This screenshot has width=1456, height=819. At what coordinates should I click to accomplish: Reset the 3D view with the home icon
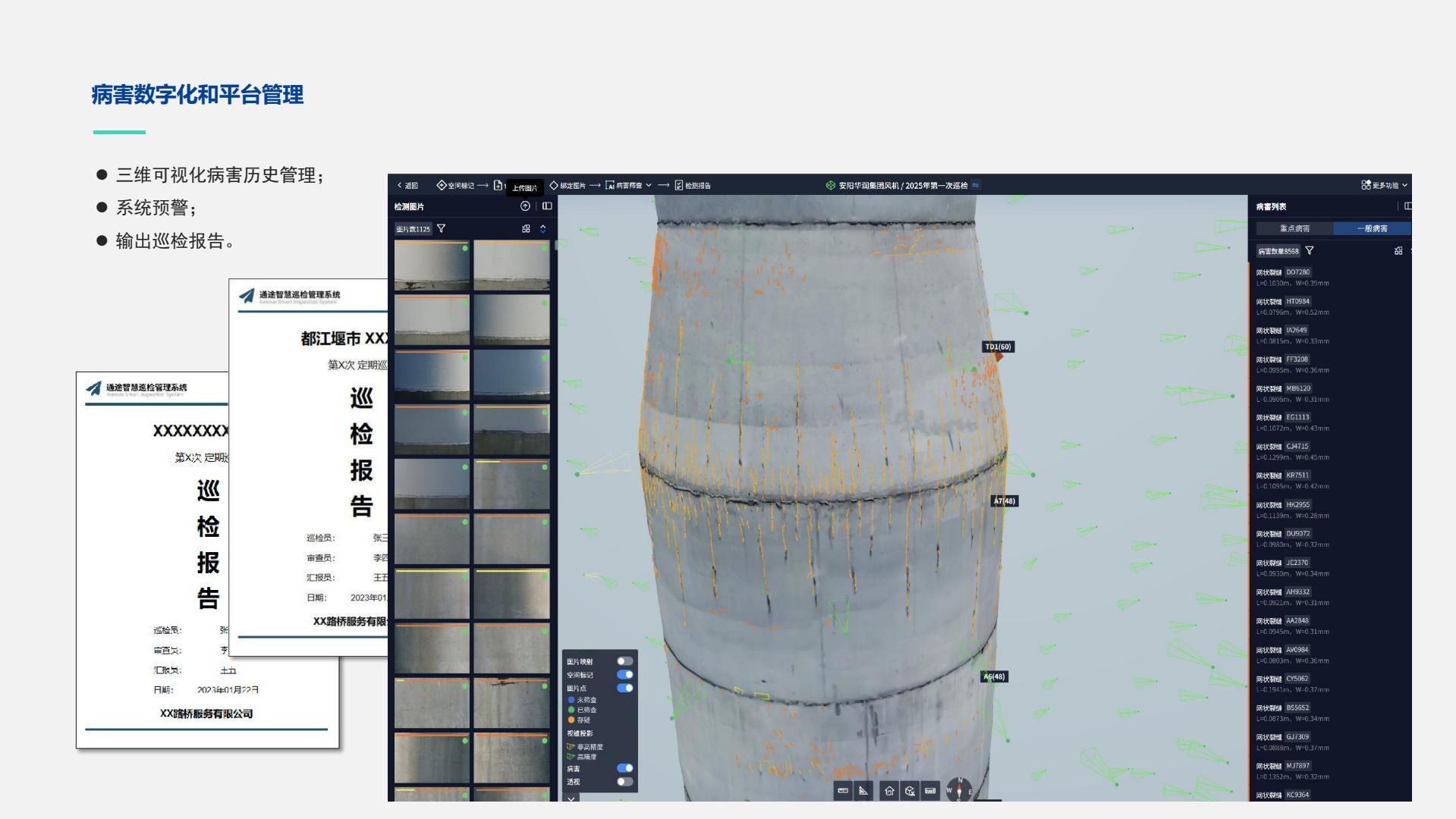[x=889, y=791]
